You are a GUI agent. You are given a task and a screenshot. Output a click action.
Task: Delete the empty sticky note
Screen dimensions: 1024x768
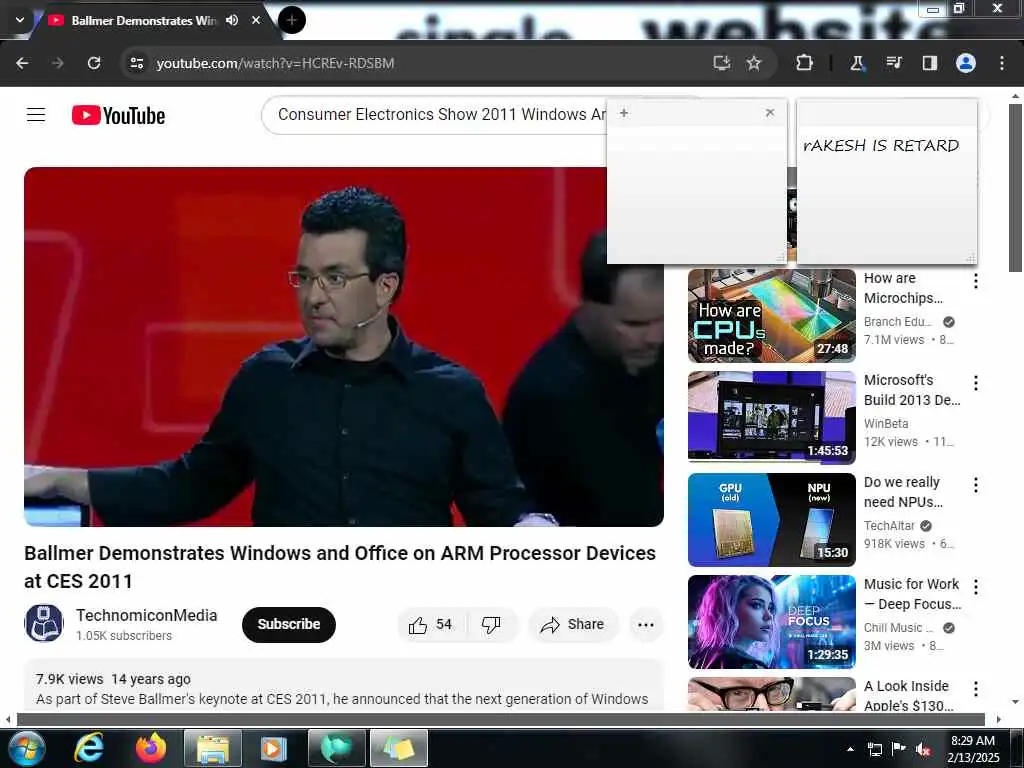770,112
